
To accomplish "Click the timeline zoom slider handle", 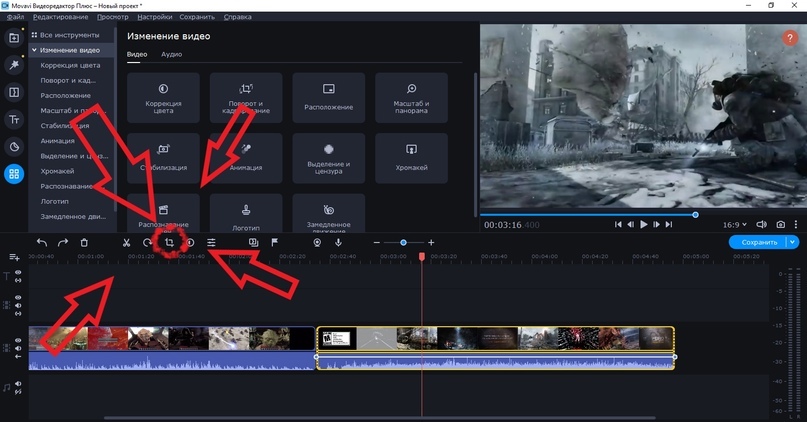I will 404,242.
